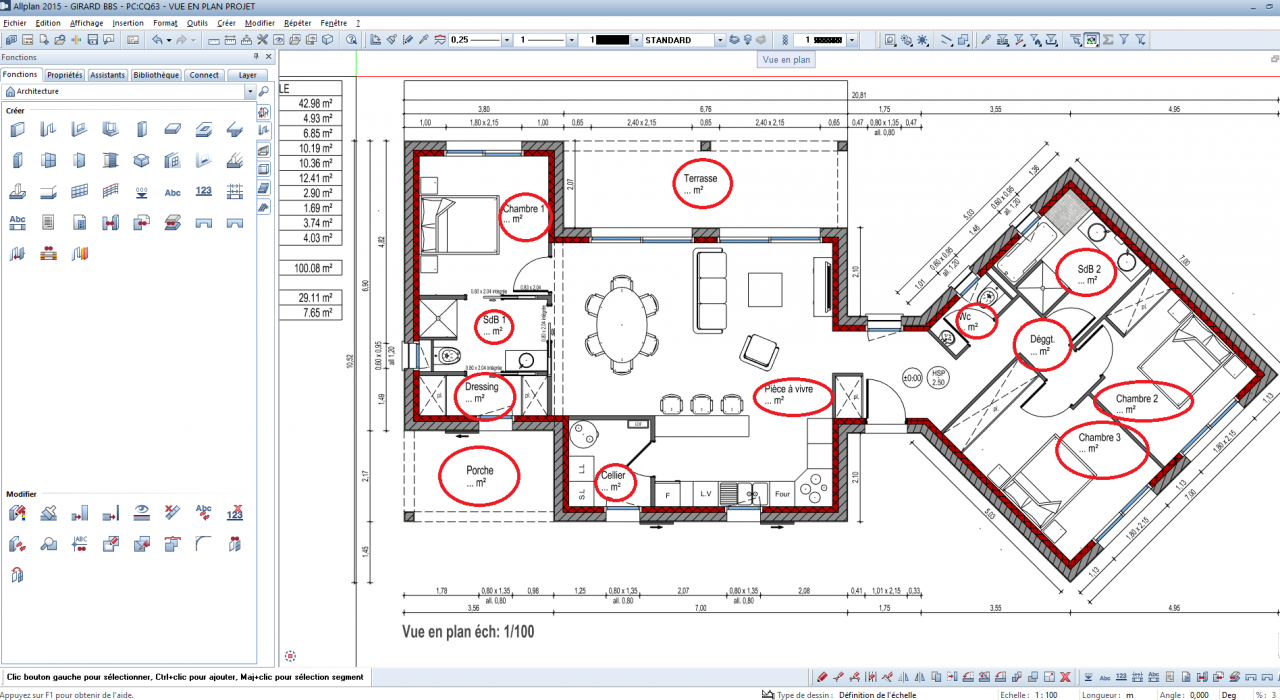Image resolution: width=1280 pixels, height=700 pixels.
Task: Click the magnifier icon in the Modifier section
Action: pyautogui.click(x=48, y=544)
